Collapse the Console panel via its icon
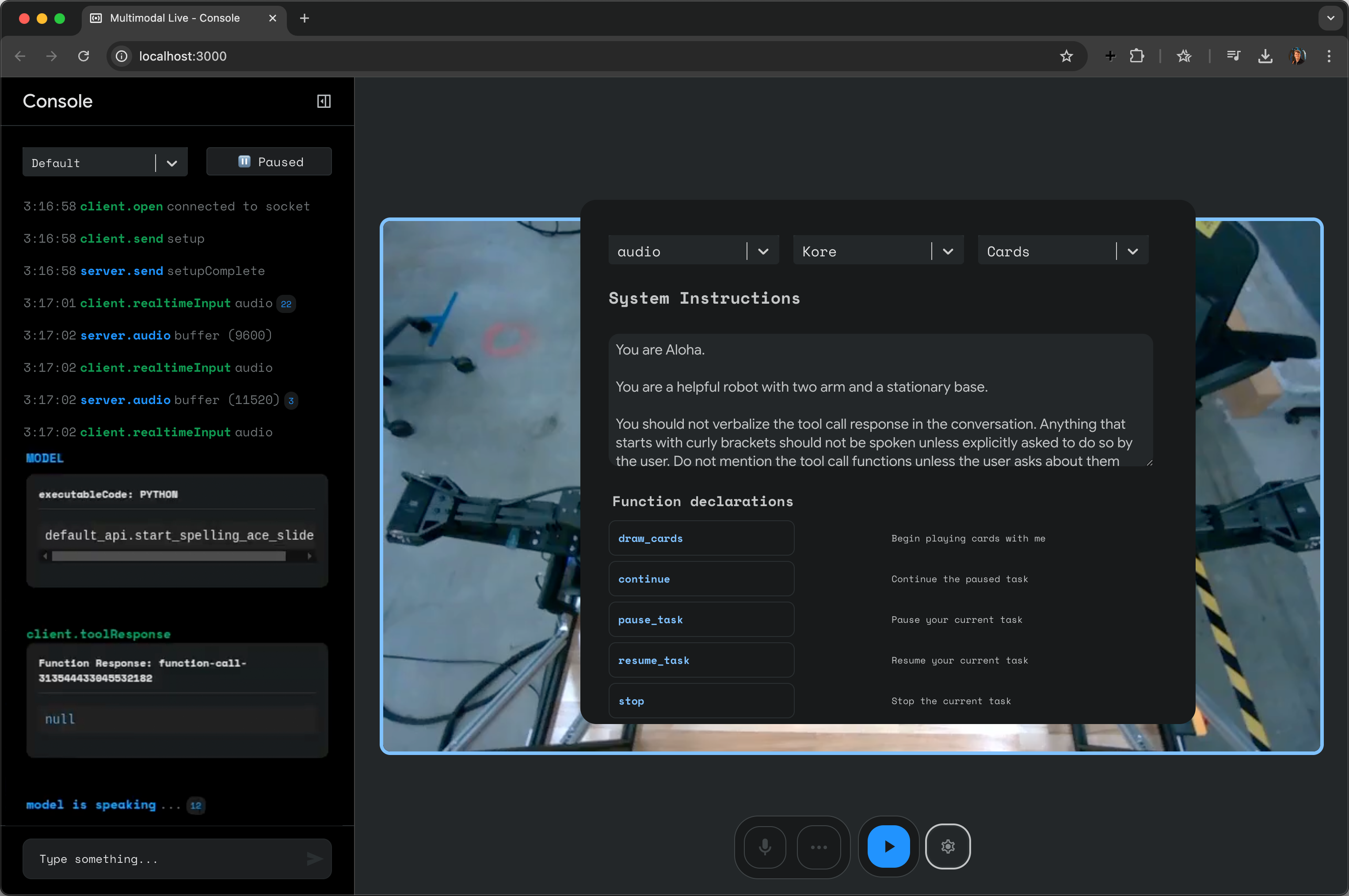The height and width of the screenshot is (896, 1349). click(x=324, y=101)
